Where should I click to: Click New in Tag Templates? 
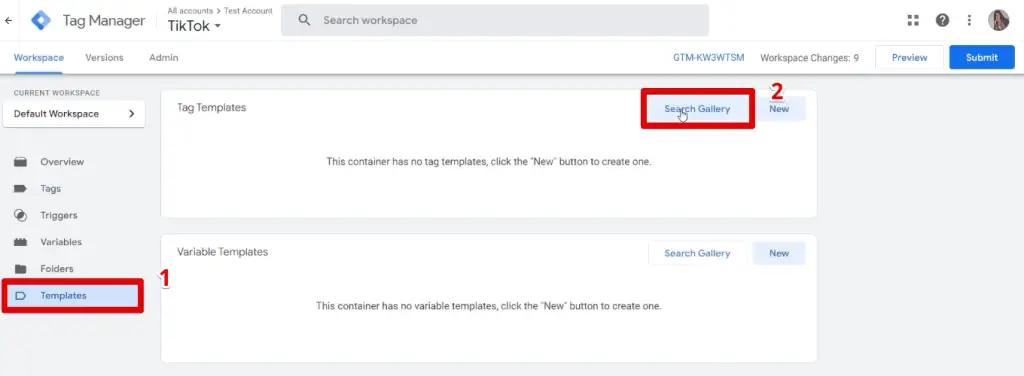pyautogui.click(x=778, y=109)
